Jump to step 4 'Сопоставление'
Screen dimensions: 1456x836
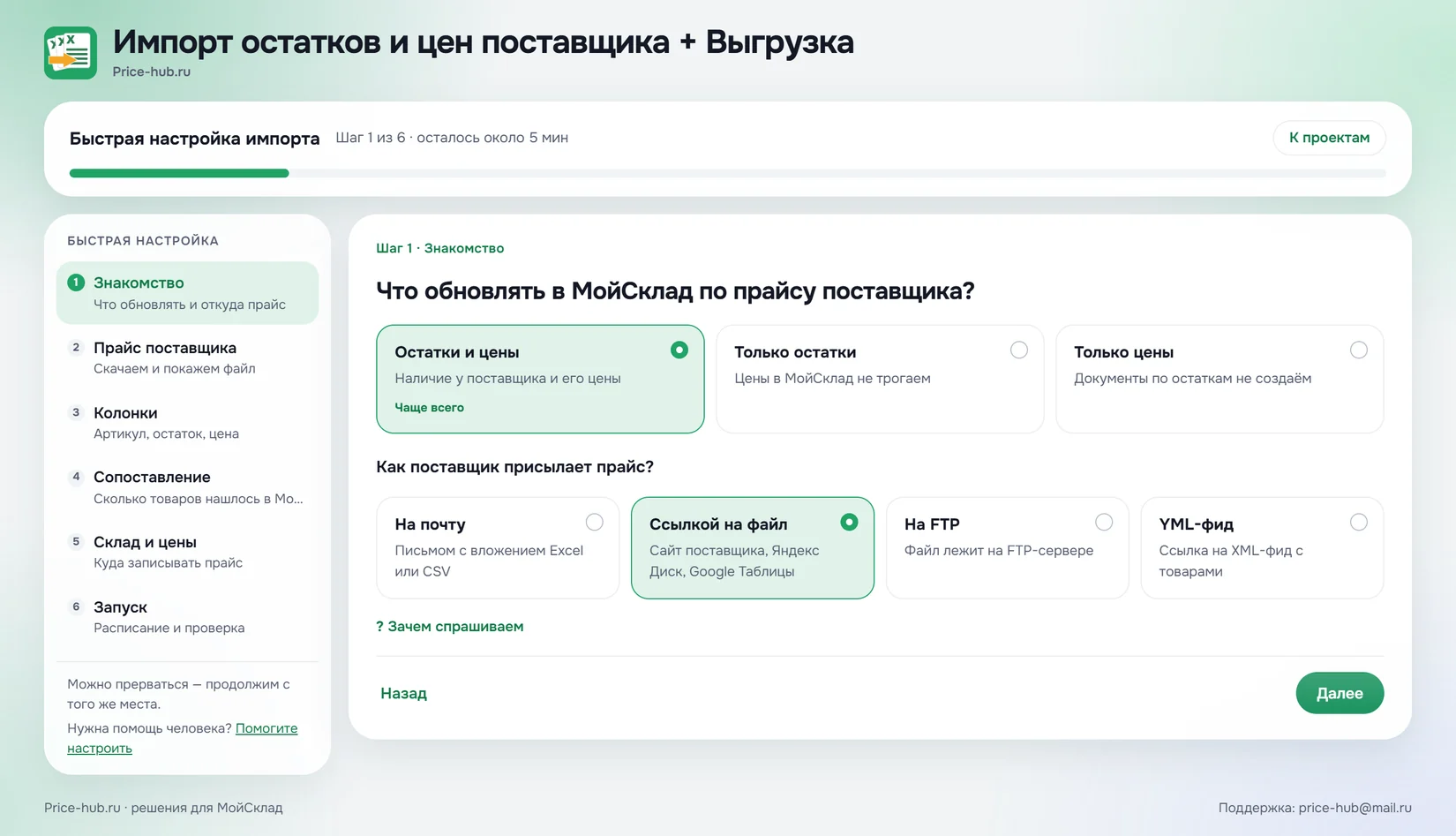tap(187, 487)
